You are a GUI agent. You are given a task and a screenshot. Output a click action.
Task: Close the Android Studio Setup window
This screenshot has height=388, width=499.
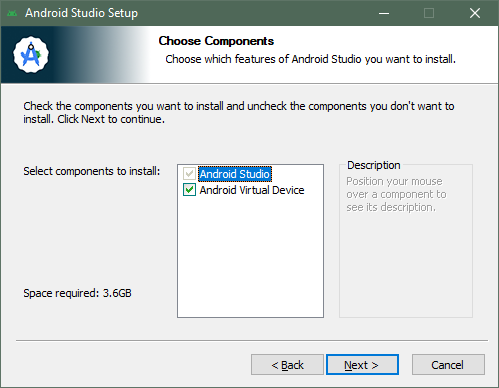475,13
